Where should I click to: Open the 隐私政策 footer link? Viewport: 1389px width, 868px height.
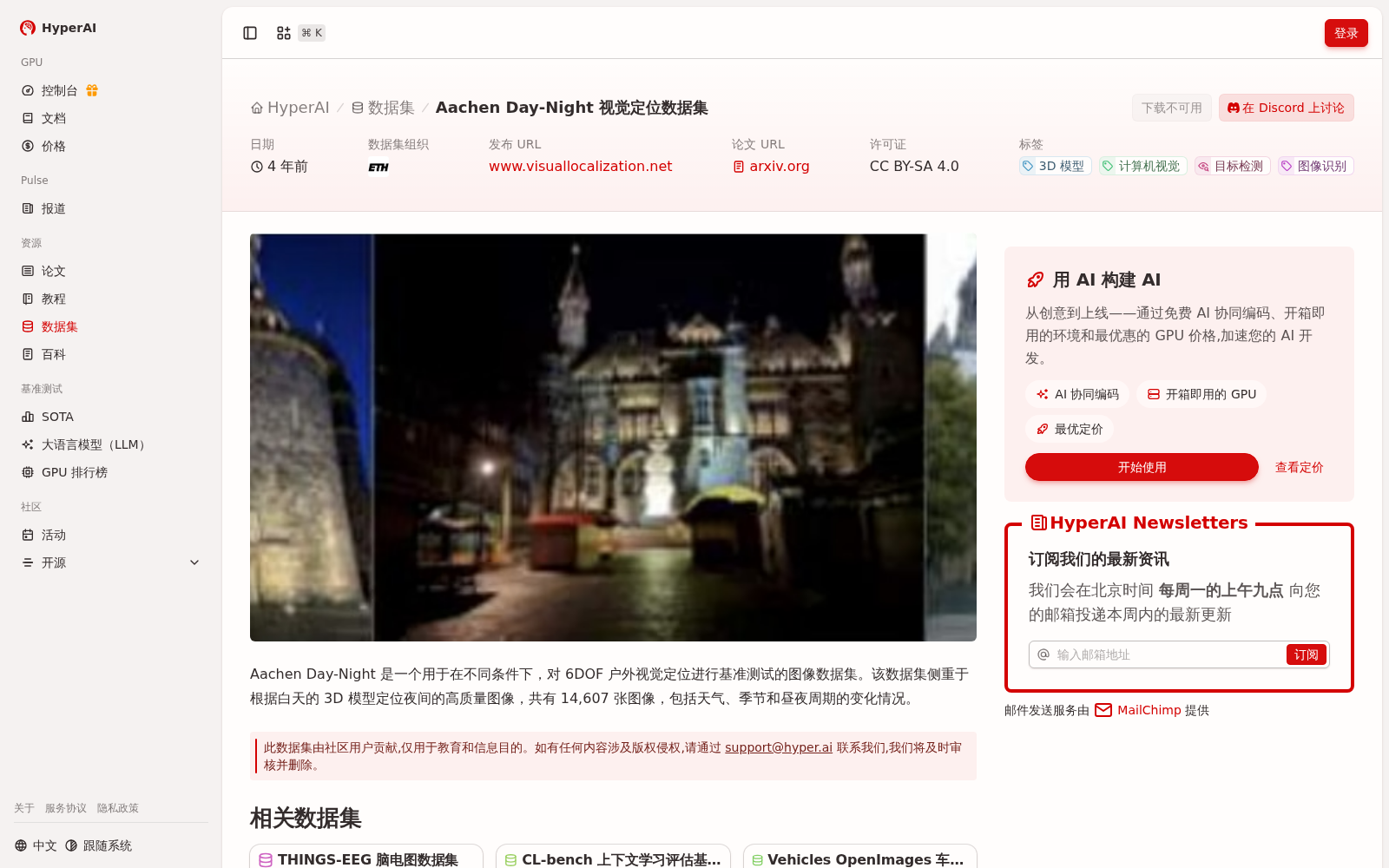click(x=118, y=808)
